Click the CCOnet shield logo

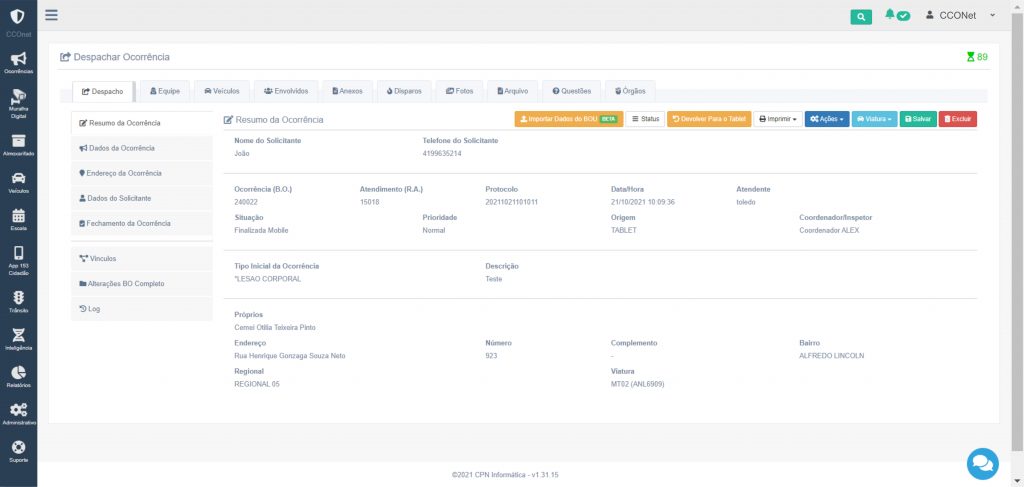point(18,16)
